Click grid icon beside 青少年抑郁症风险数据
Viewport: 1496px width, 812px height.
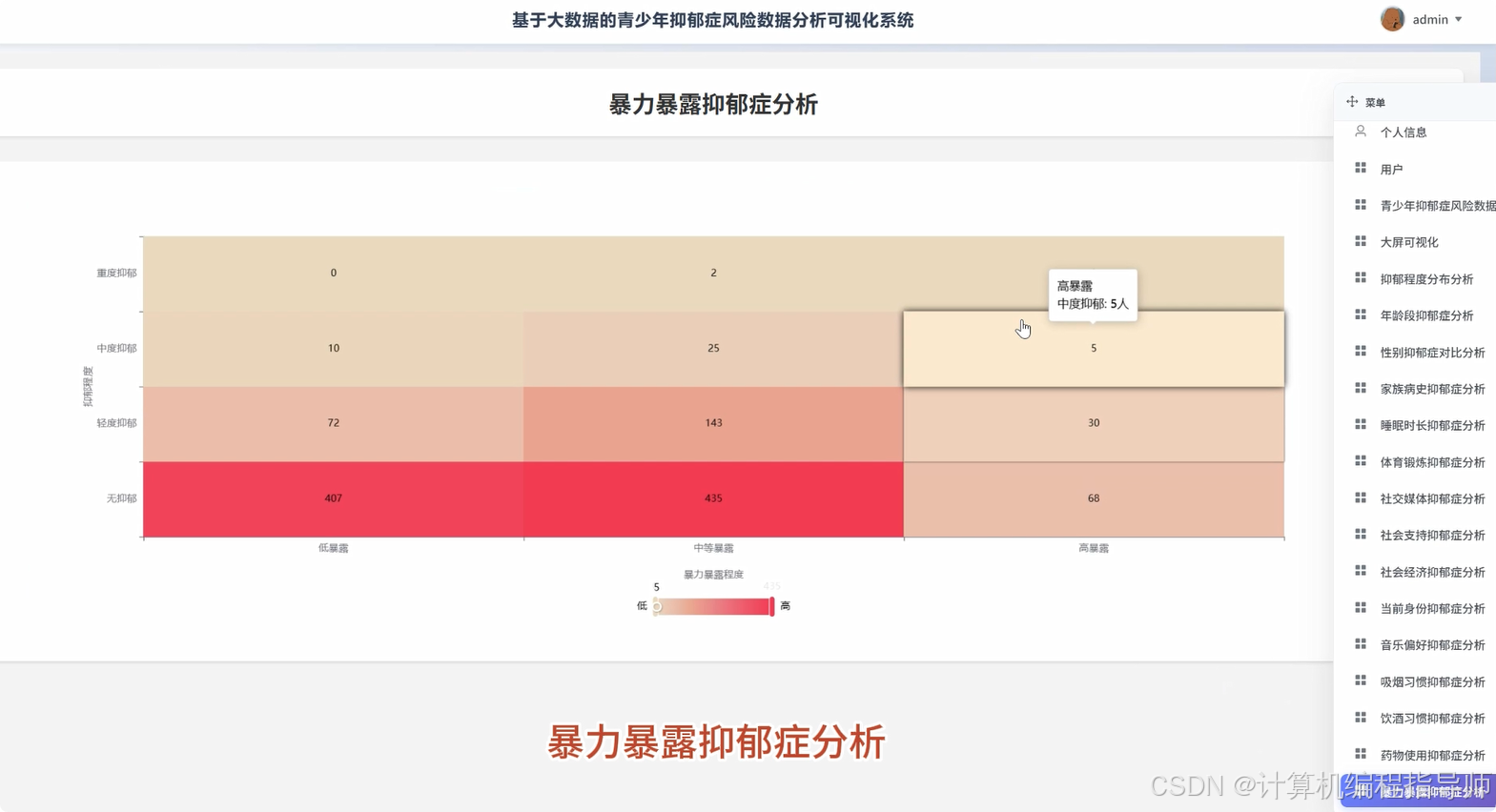1361,205
